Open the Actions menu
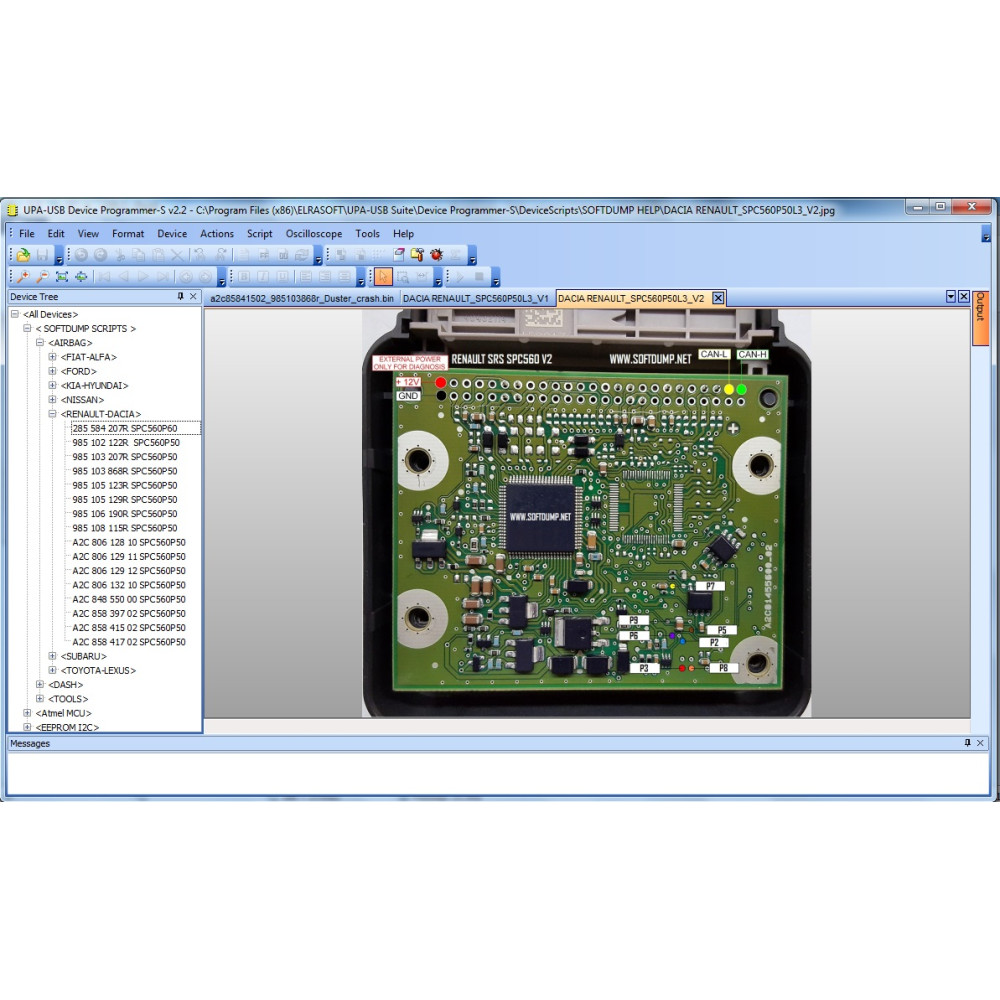The image size is (1000, 1000). pyautogui.click(x=217, y=233)
